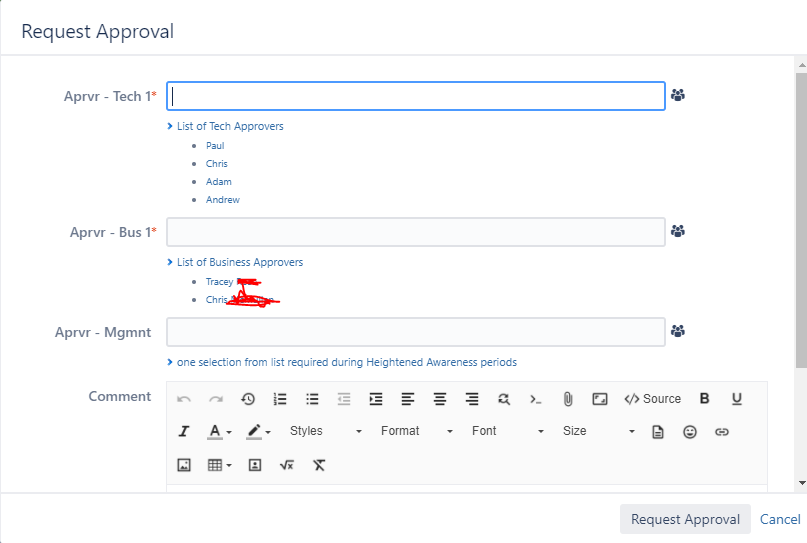Click the Request Approval button
Viewport: 807px width, 543px height.
pos(685,519)
